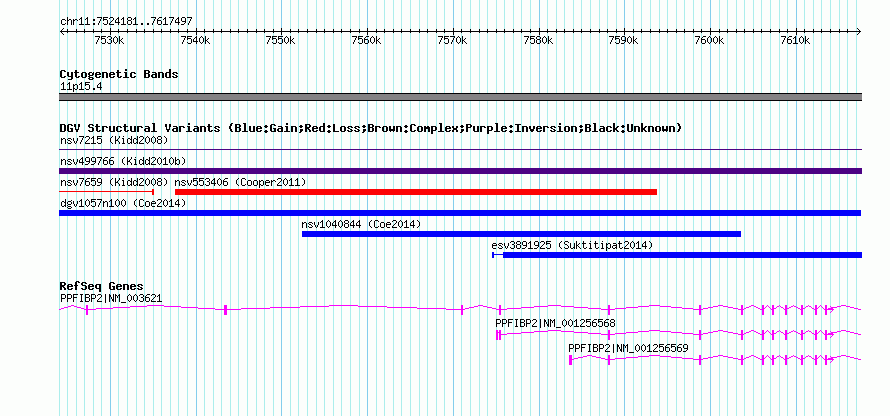Viewport: 890px width, 416px height.
Task: Click the nsv7659 (Kidd2008) label
Action: click(x=114, y=182)
